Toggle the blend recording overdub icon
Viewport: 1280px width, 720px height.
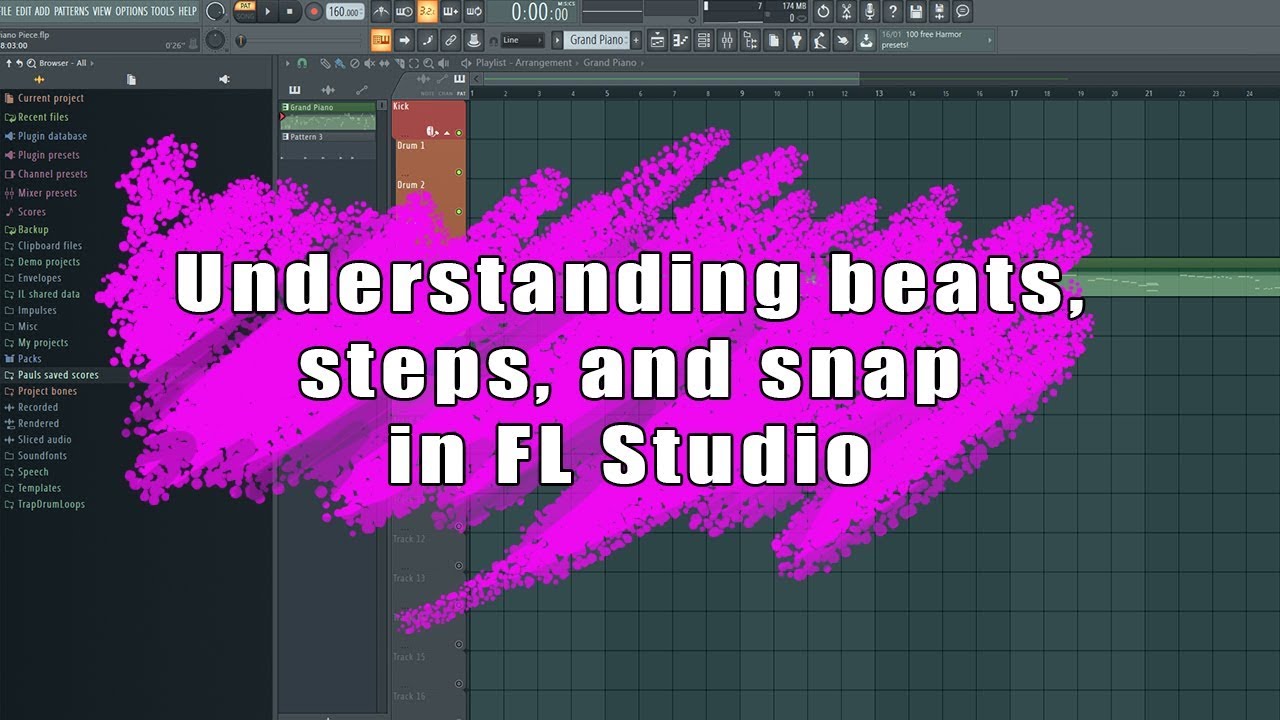click(450, 12)
